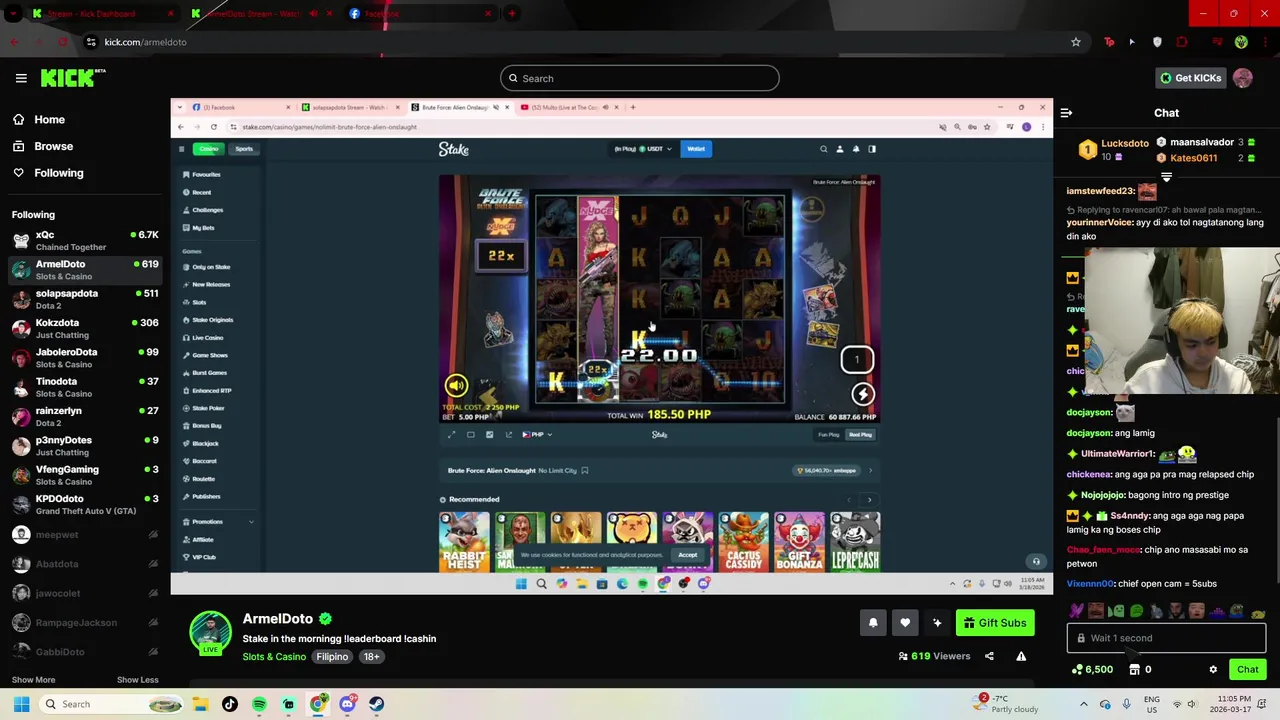
Task: Mute the ArmelDoto Stream tab audio icon
Action: point(313,14)
